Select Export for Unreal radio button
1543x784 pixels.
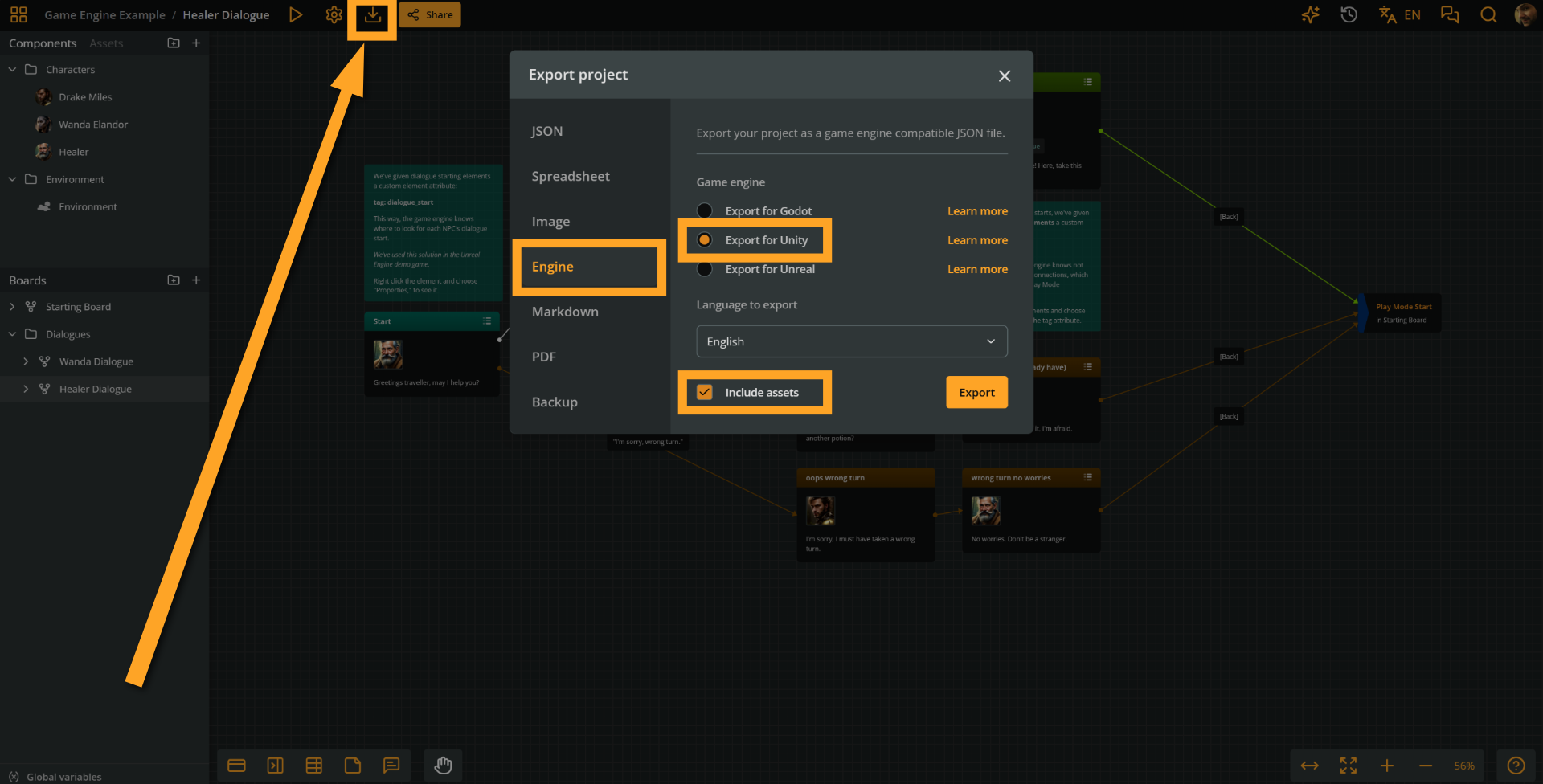pos(705,269)
